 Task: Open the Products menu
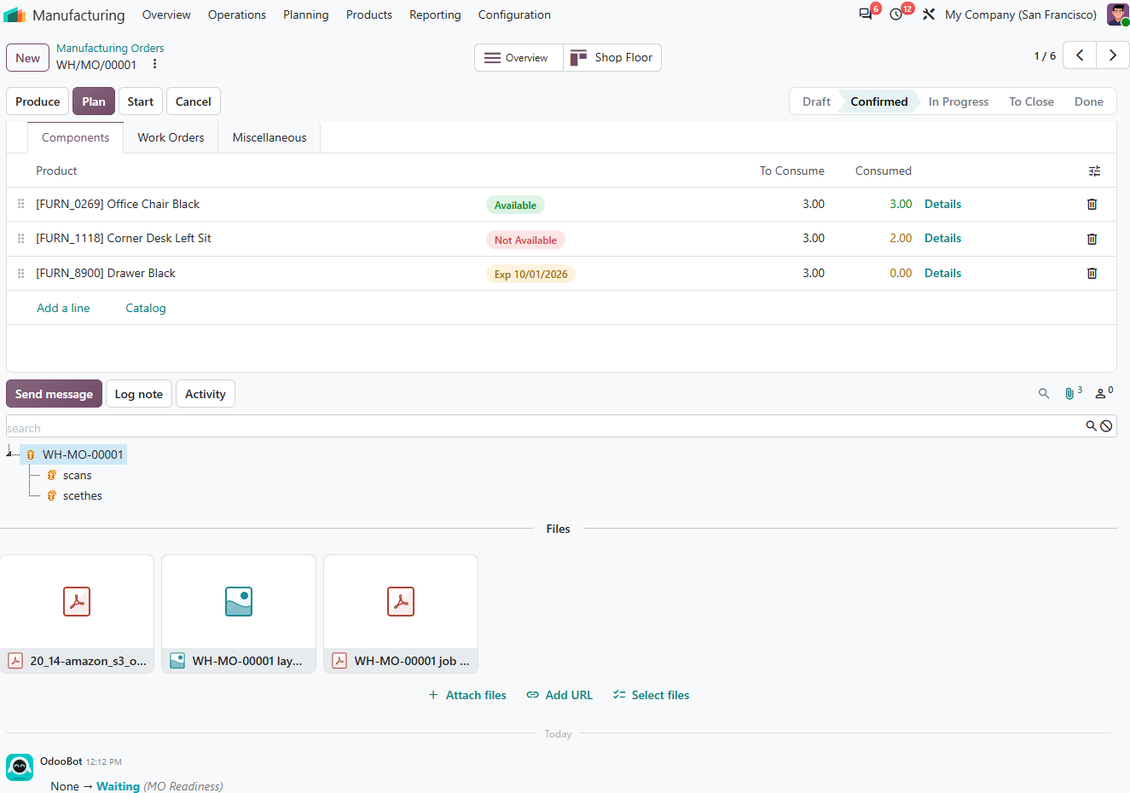(x=369, y=14)
